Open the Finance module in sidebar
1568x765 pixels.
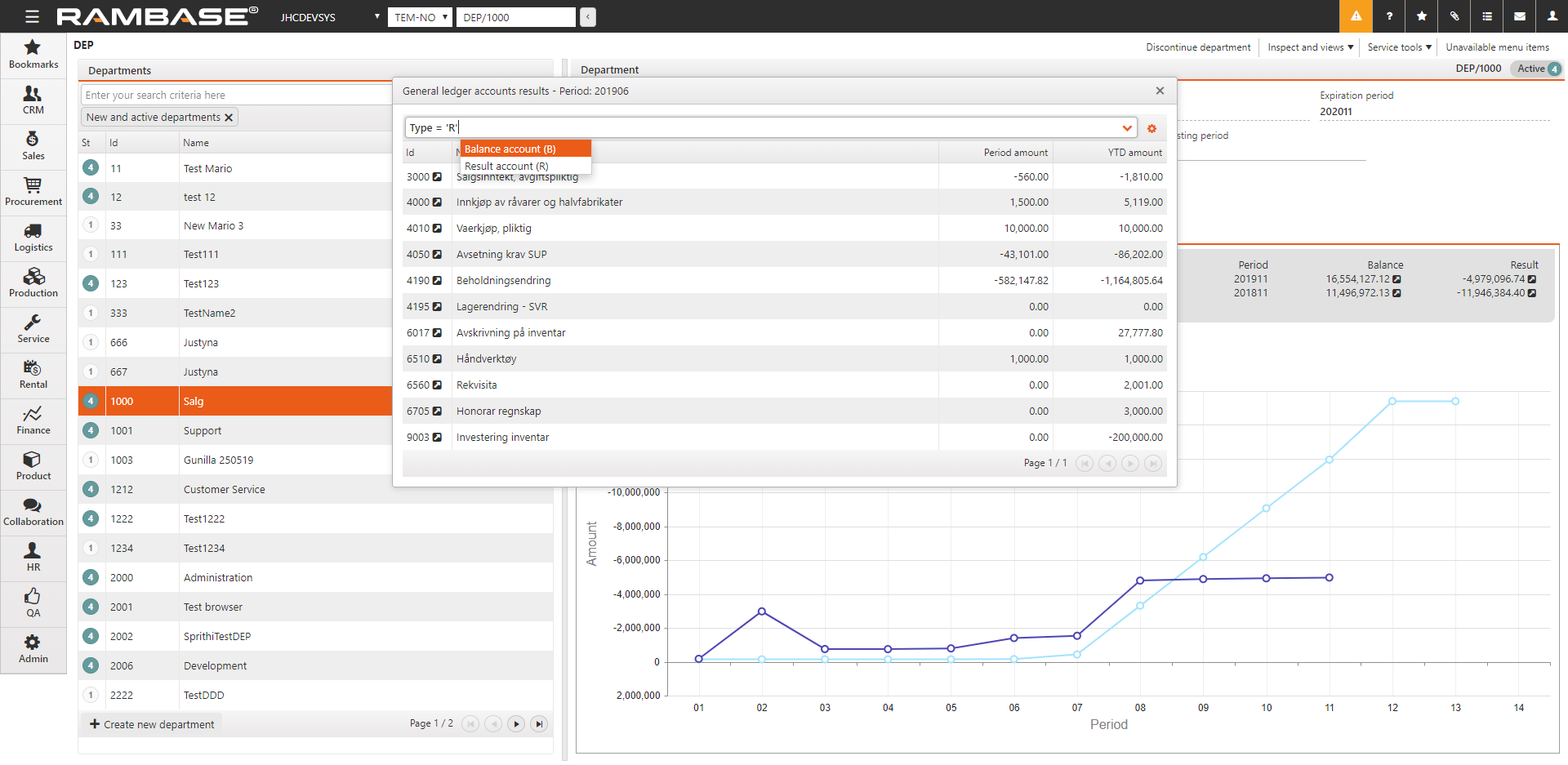coord(33,420)
